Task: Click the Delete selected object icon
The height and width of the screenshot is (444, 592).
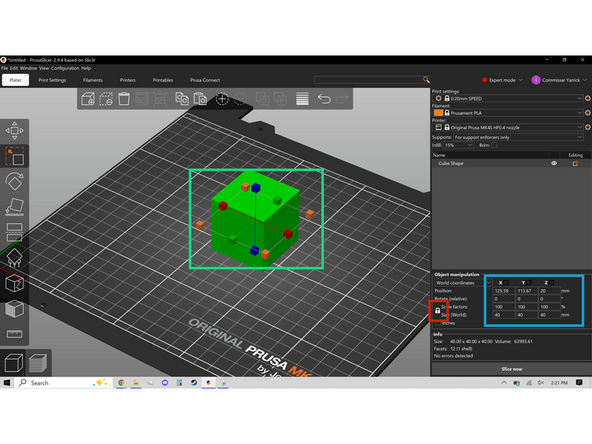Action: [106, 99]
